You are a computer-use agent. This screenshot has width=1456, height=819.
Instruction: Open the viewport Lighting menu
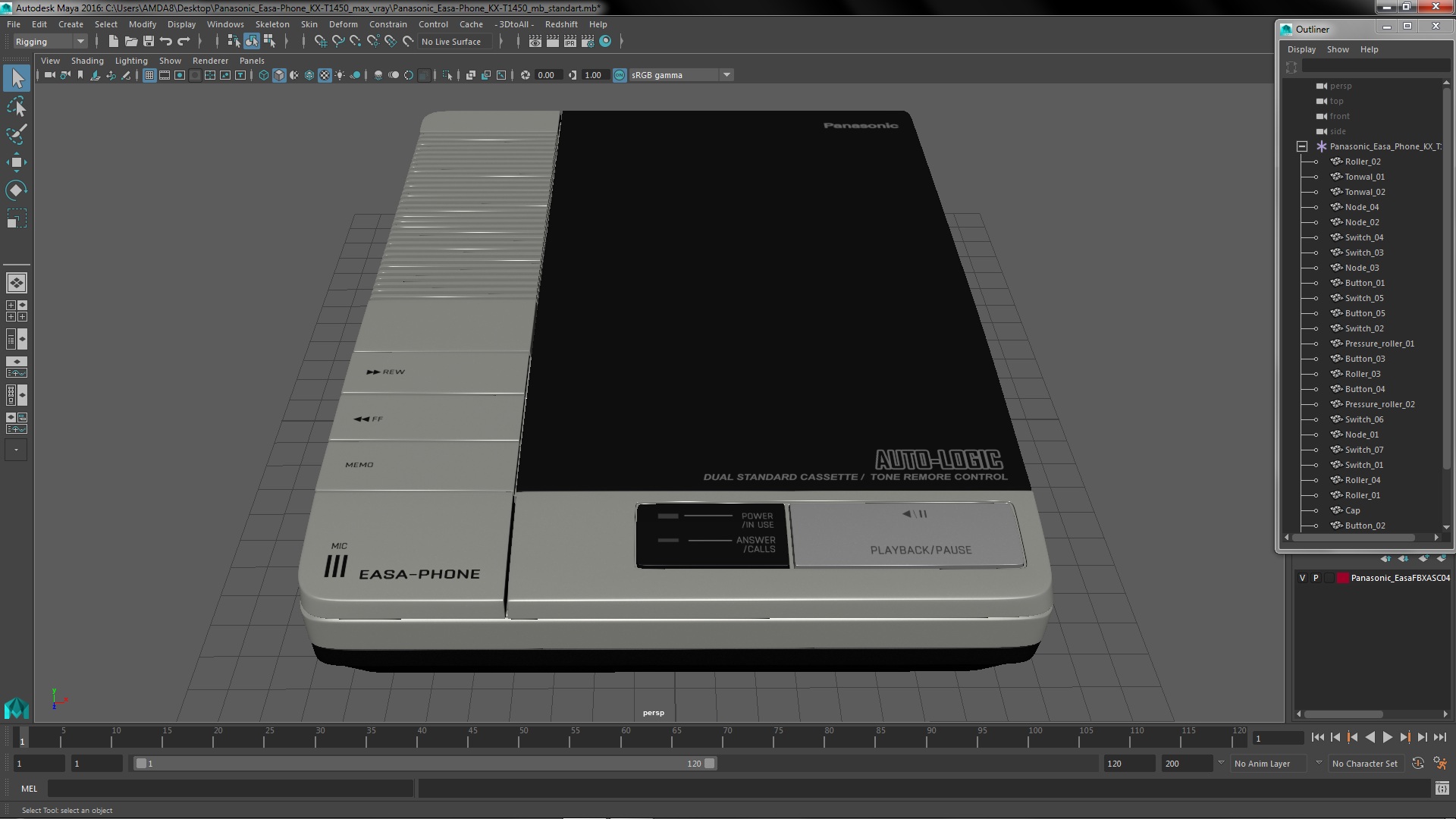click(131, 61)
